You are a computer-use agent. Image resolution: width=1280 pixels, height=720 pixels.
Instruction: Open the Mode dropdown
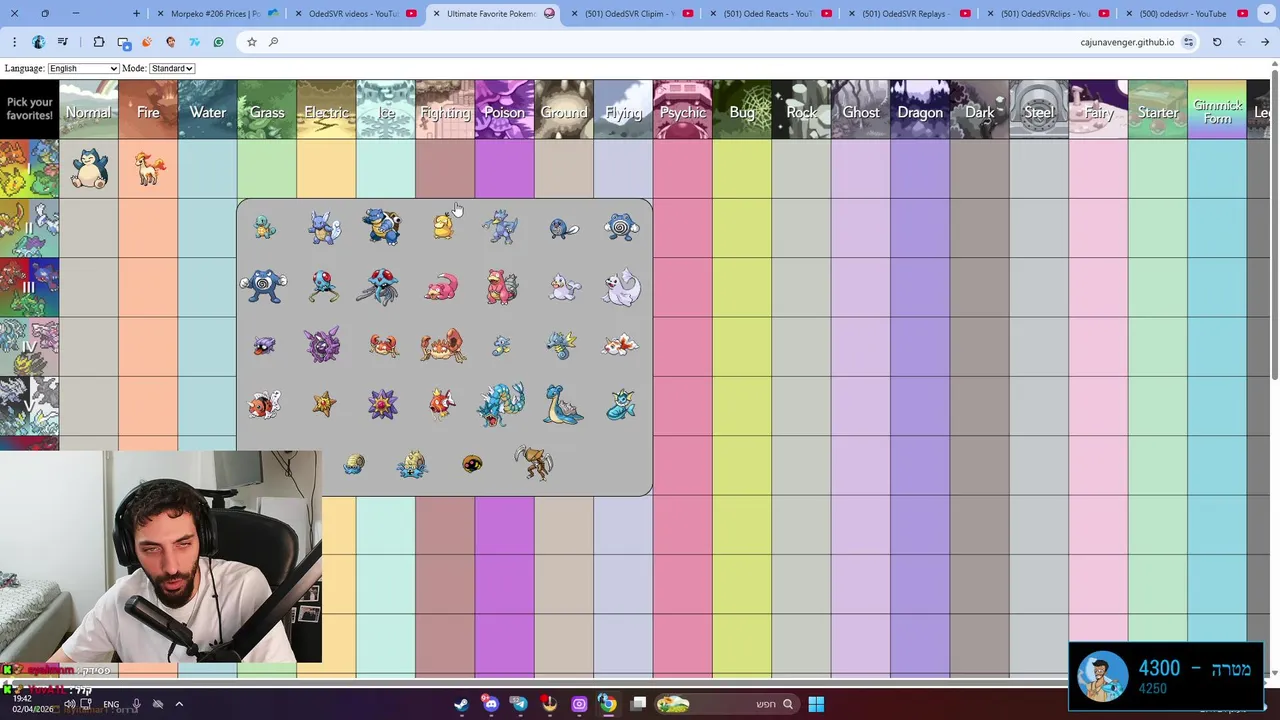pos(172,68)
